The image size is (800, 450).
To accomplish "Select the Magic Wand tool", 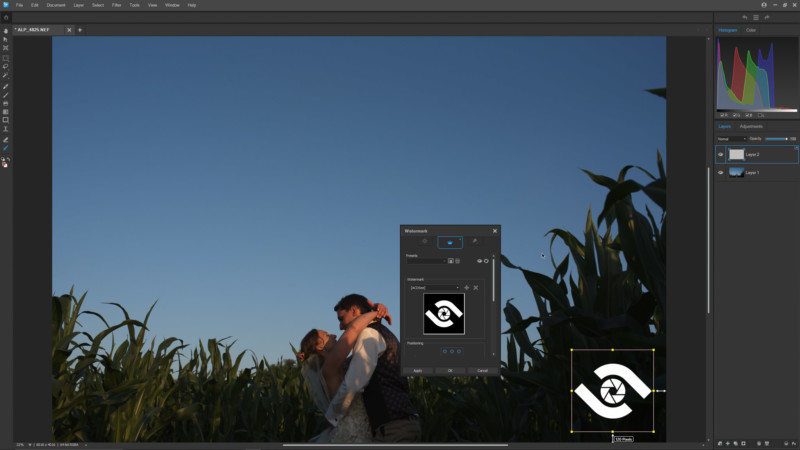I will [x=6, y=75].
